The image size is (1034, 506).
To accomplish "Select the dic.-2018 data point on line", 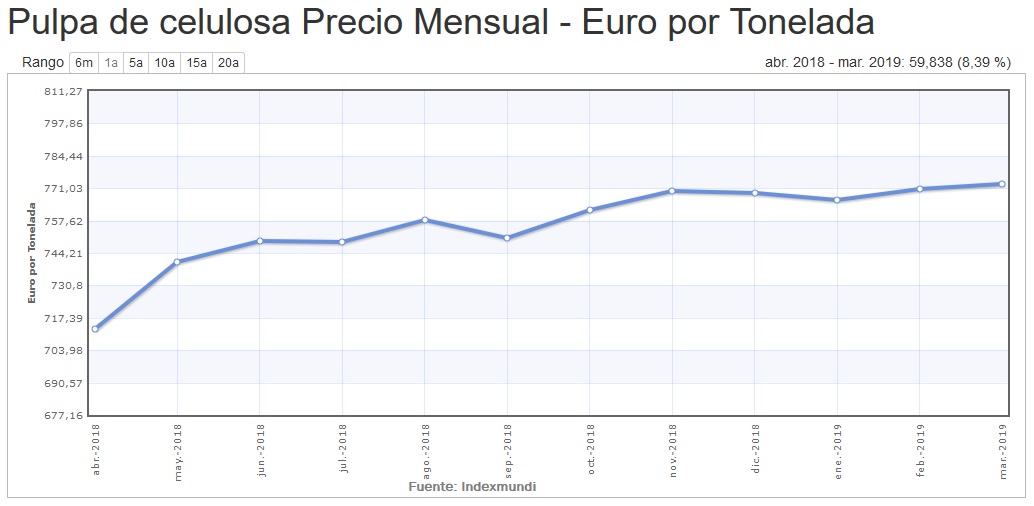I will coord(755,193).
